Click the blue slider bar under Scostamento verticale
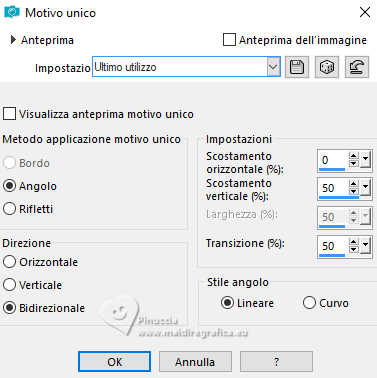377x378 pixels. tap(339, 198)
